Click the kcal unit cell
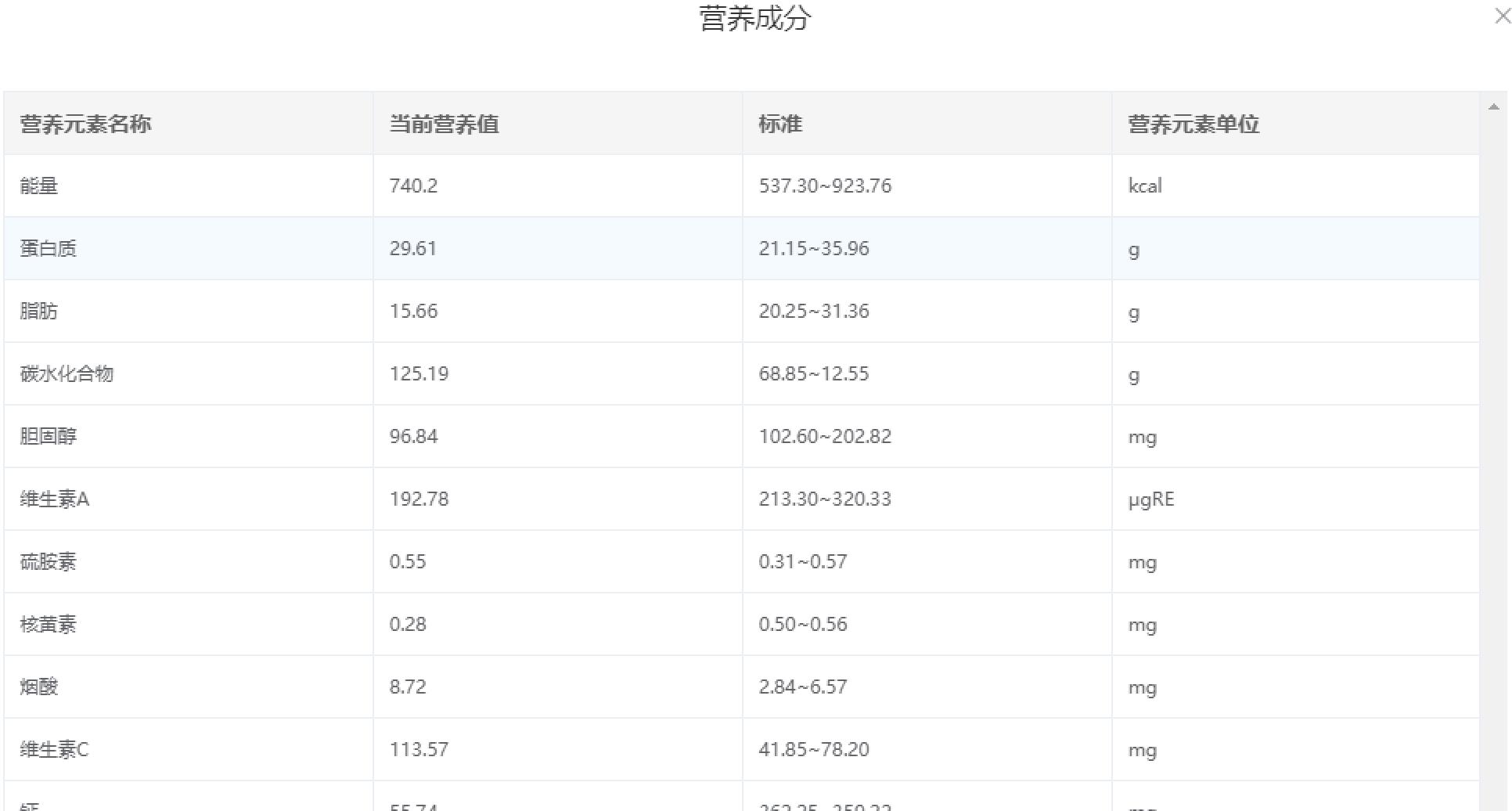This screenshot has width=1512, height=811. [1145, 186]
